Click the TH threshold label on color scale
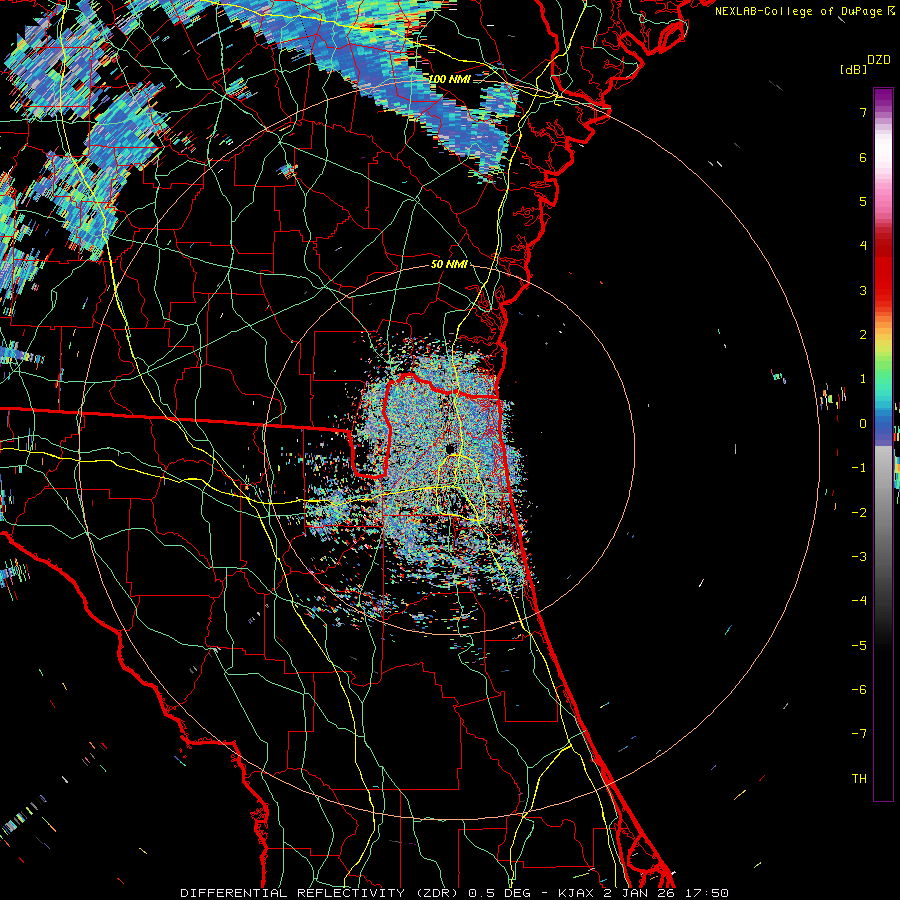900x900 pixels. pyautogui.click(x=859, y=779)
